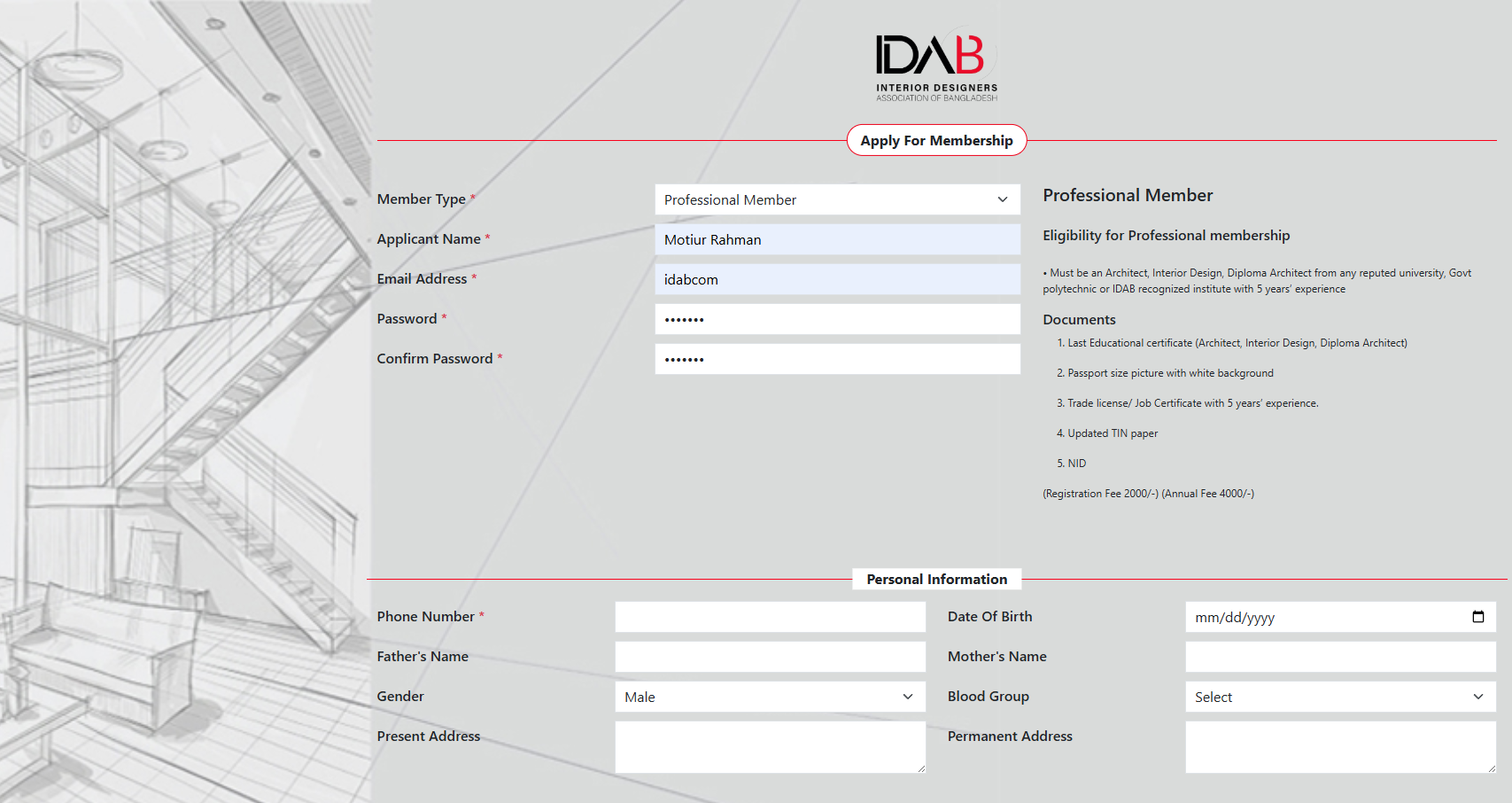Image resolution: width=1512 pixels, height=803 pixels.
Task: Click the Phone Number input box
Action: coord(770,617)
